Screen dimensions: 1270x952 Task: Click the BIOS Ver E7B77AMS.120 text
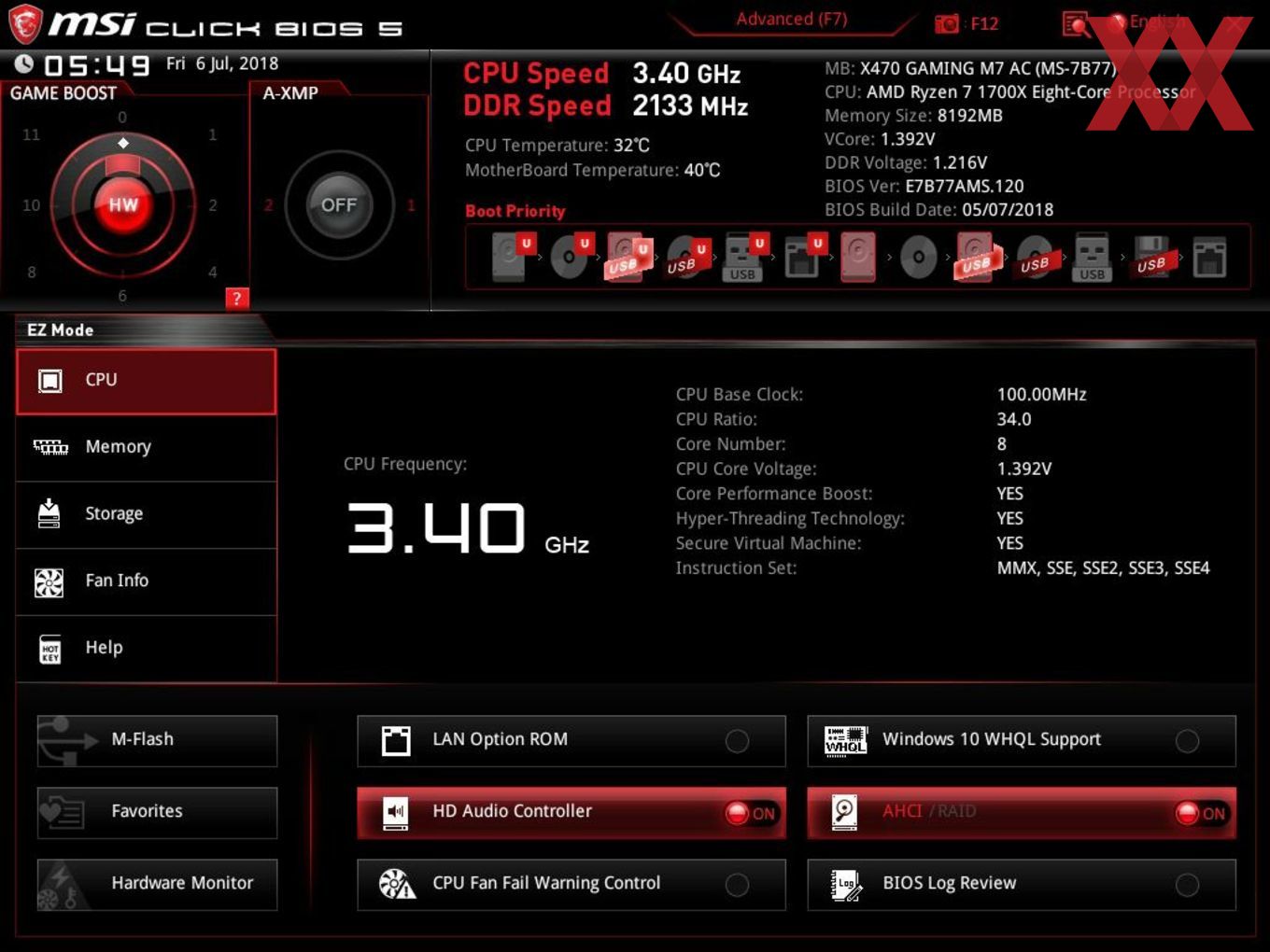(x=924, y=187)
